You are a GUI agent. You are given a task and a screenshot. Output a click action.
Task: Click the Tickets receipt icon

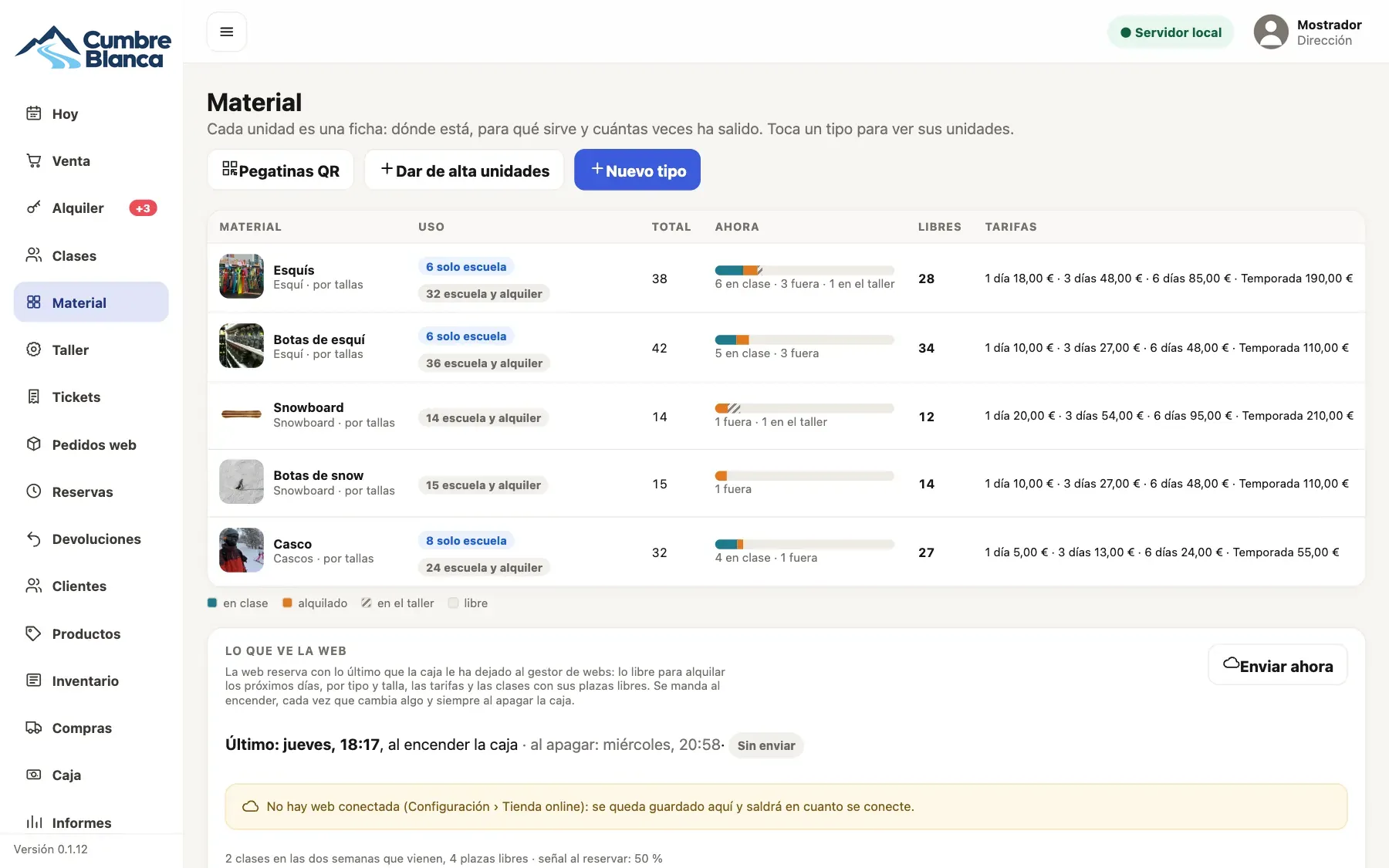tap(33, 397)
